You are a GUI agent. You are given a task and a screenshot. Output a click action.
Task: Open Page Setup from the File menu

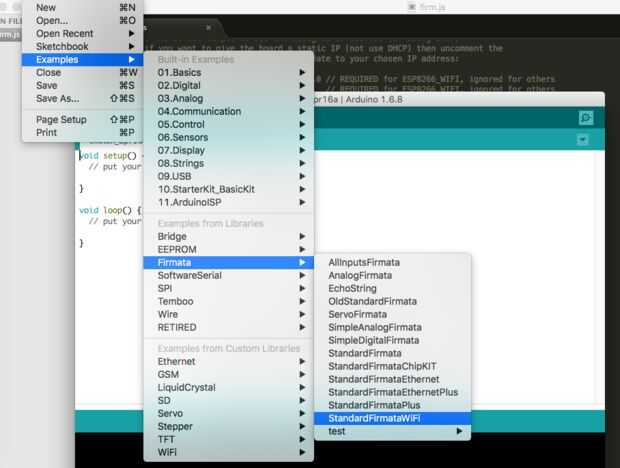pyautogui.click(x=82, y=119)
